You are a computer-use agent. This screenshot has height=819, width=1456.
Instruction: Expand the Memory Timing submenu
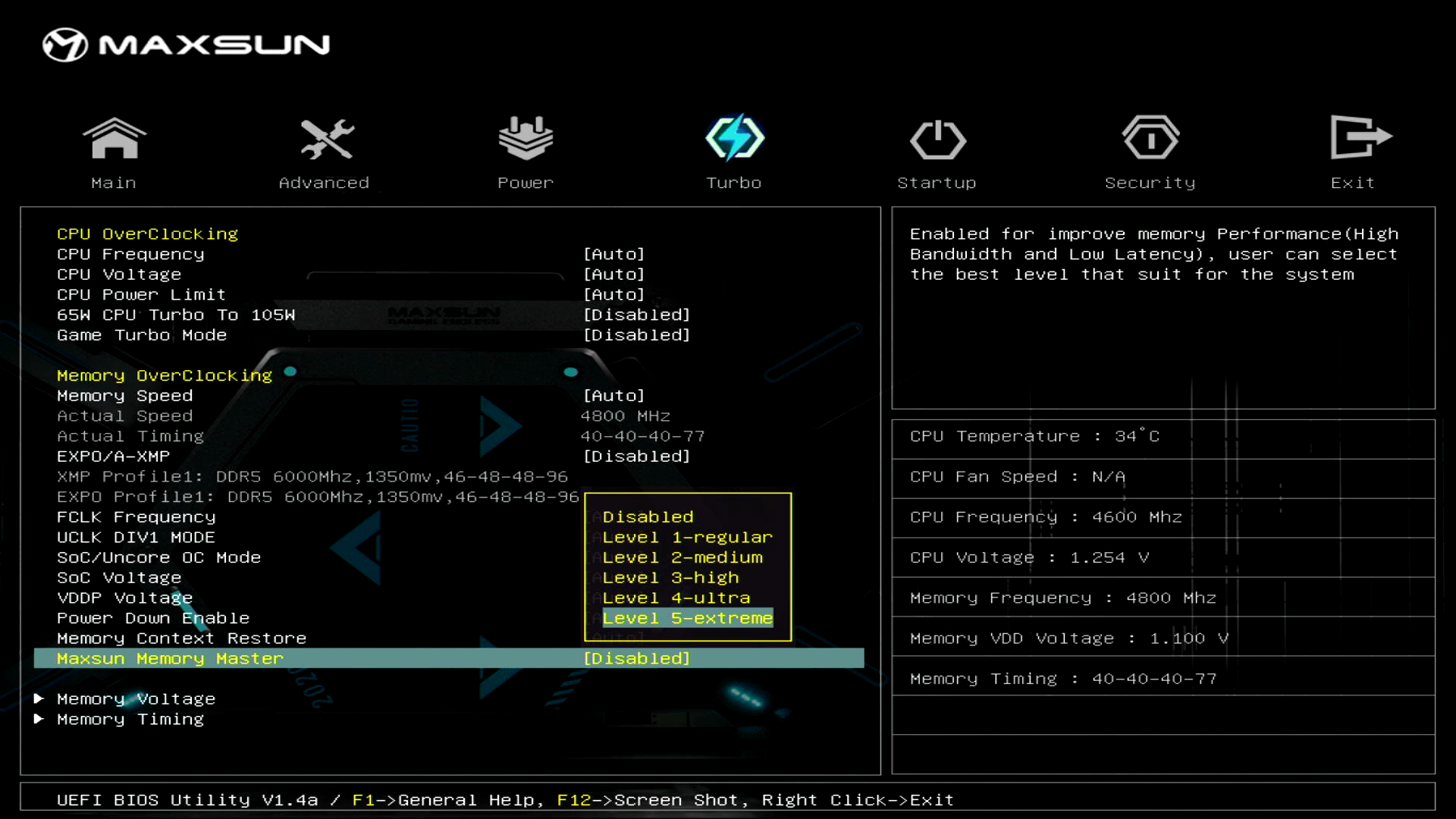tap(130, 720)
